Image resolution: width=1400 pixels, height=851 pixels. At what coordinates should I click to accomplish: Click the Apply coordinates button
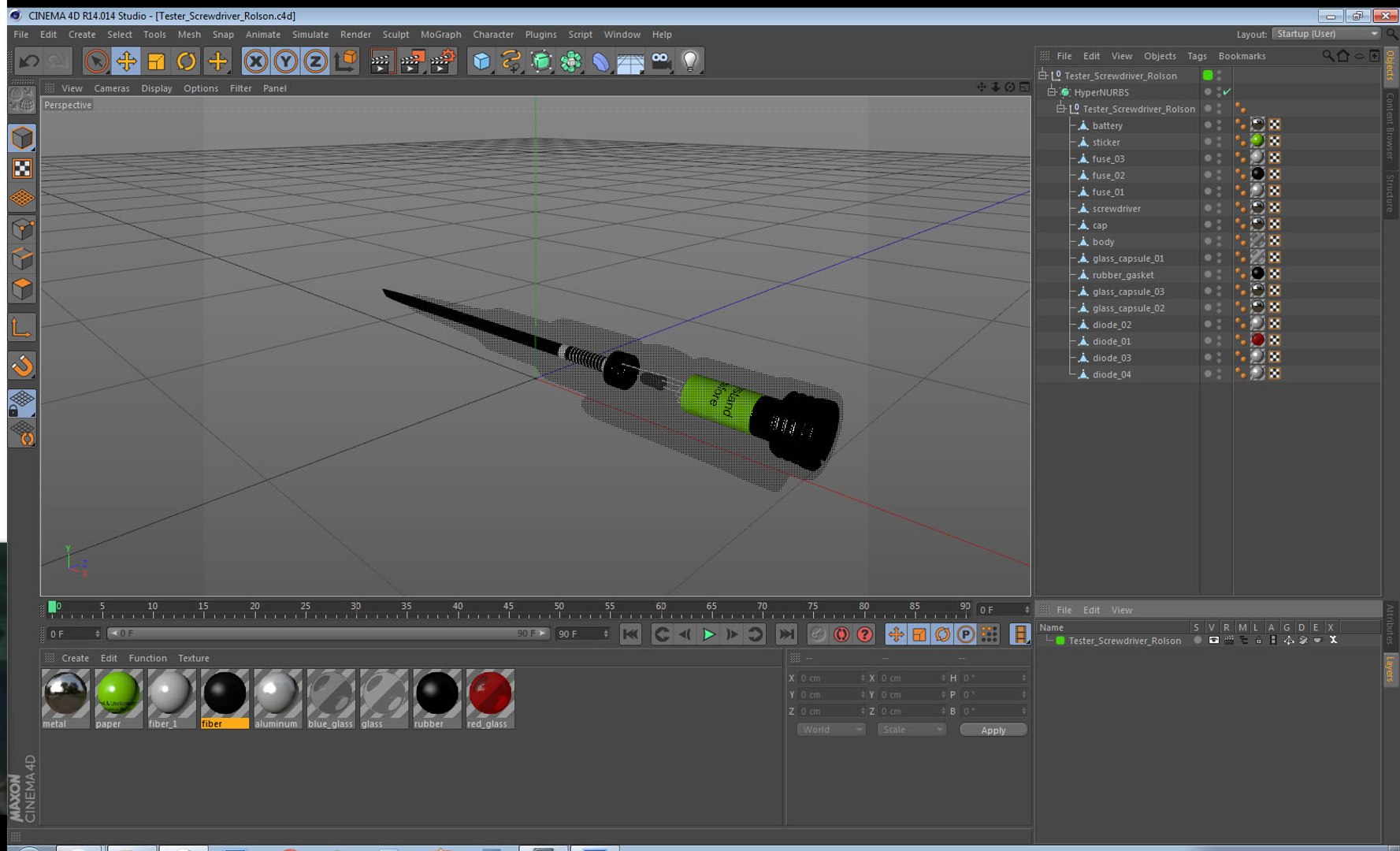click(993, 730)
